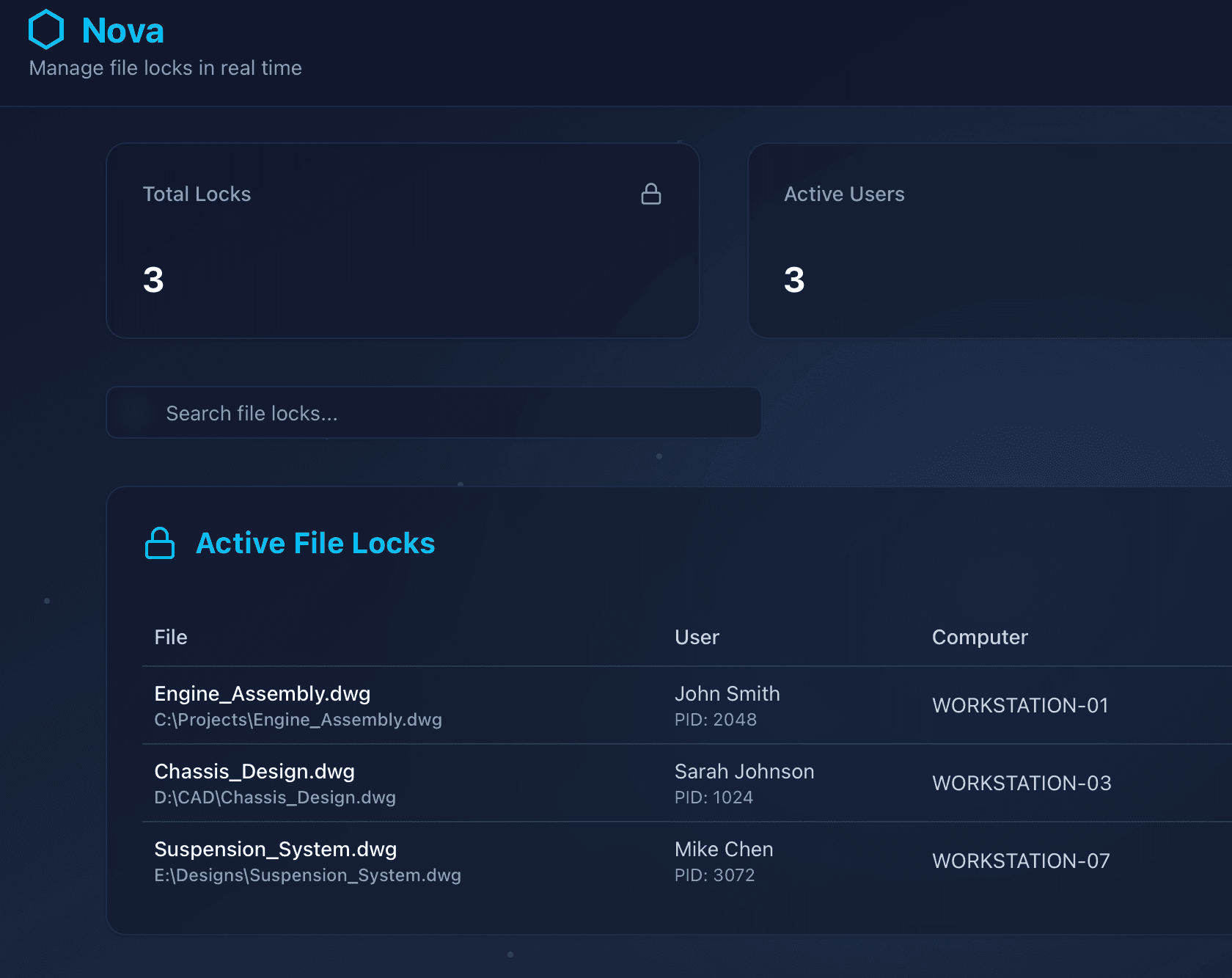Click Sarah Johnson's PID 1024 value

[714, 797]
